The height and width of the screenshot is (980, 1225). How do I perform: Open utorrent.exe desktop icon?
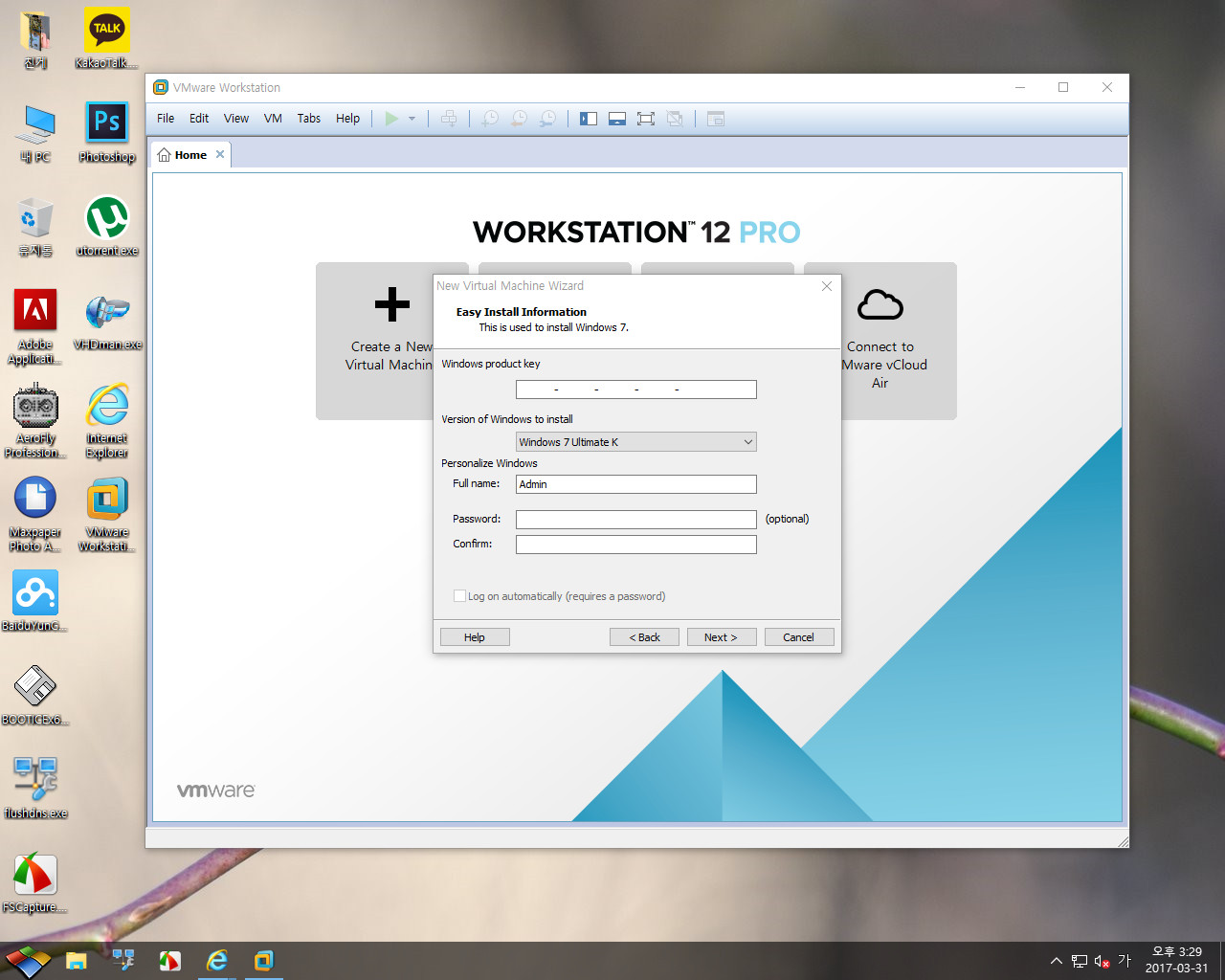(106, 226)
